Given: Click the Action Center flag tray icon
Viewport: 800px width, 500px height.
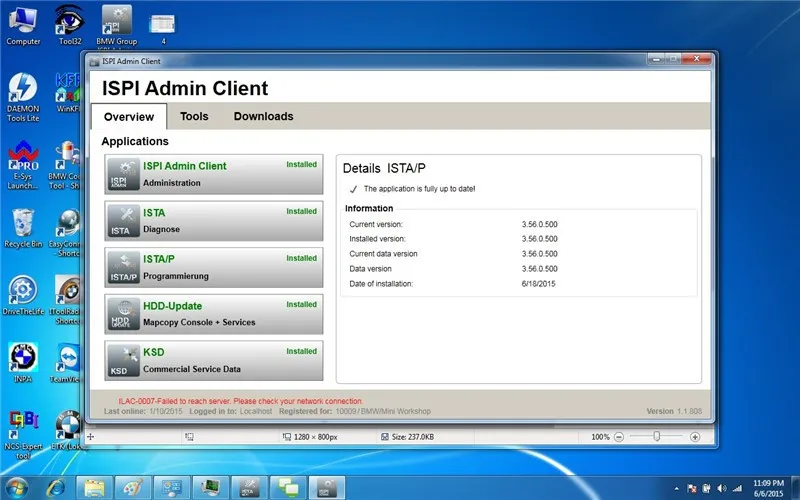Looking at the screenshot, I should (x=691, y=489).
